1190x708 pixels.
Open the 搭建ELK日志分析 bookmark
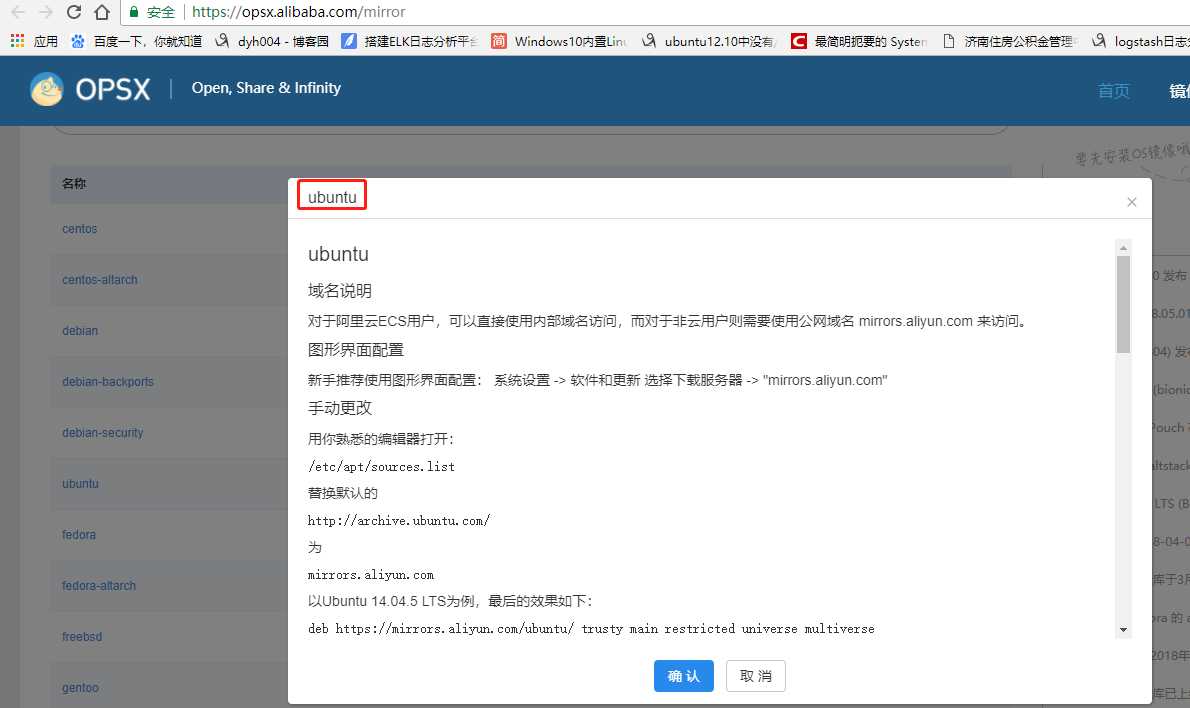pyautogui.click(x=410, y=41)
